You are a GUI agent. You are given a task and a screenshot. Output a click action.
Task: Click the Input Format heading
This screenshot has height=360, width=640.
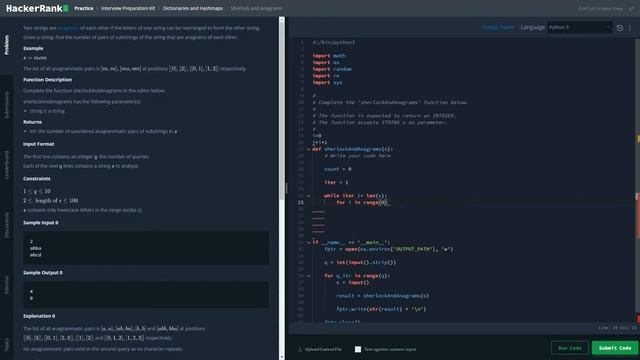pos(38,144)
